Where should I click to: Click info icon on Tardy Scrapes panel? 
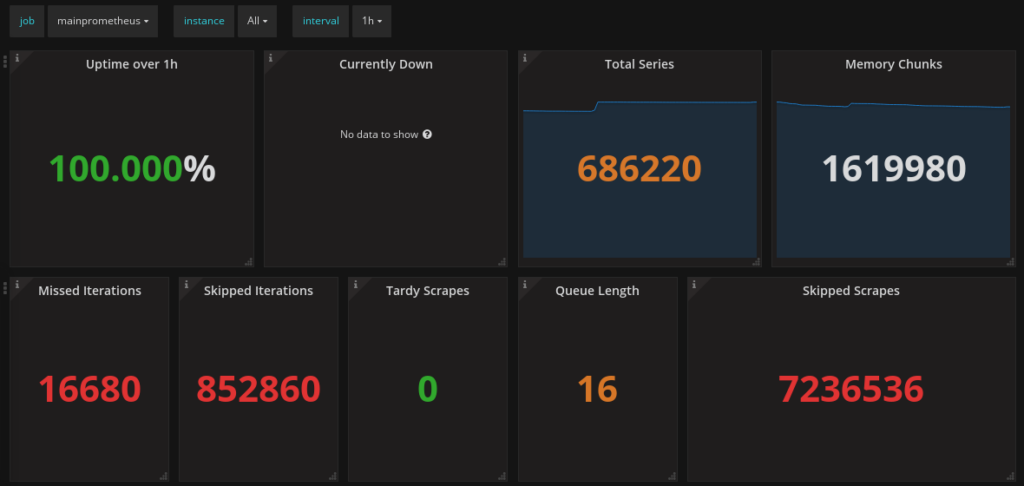coord(355,285)
